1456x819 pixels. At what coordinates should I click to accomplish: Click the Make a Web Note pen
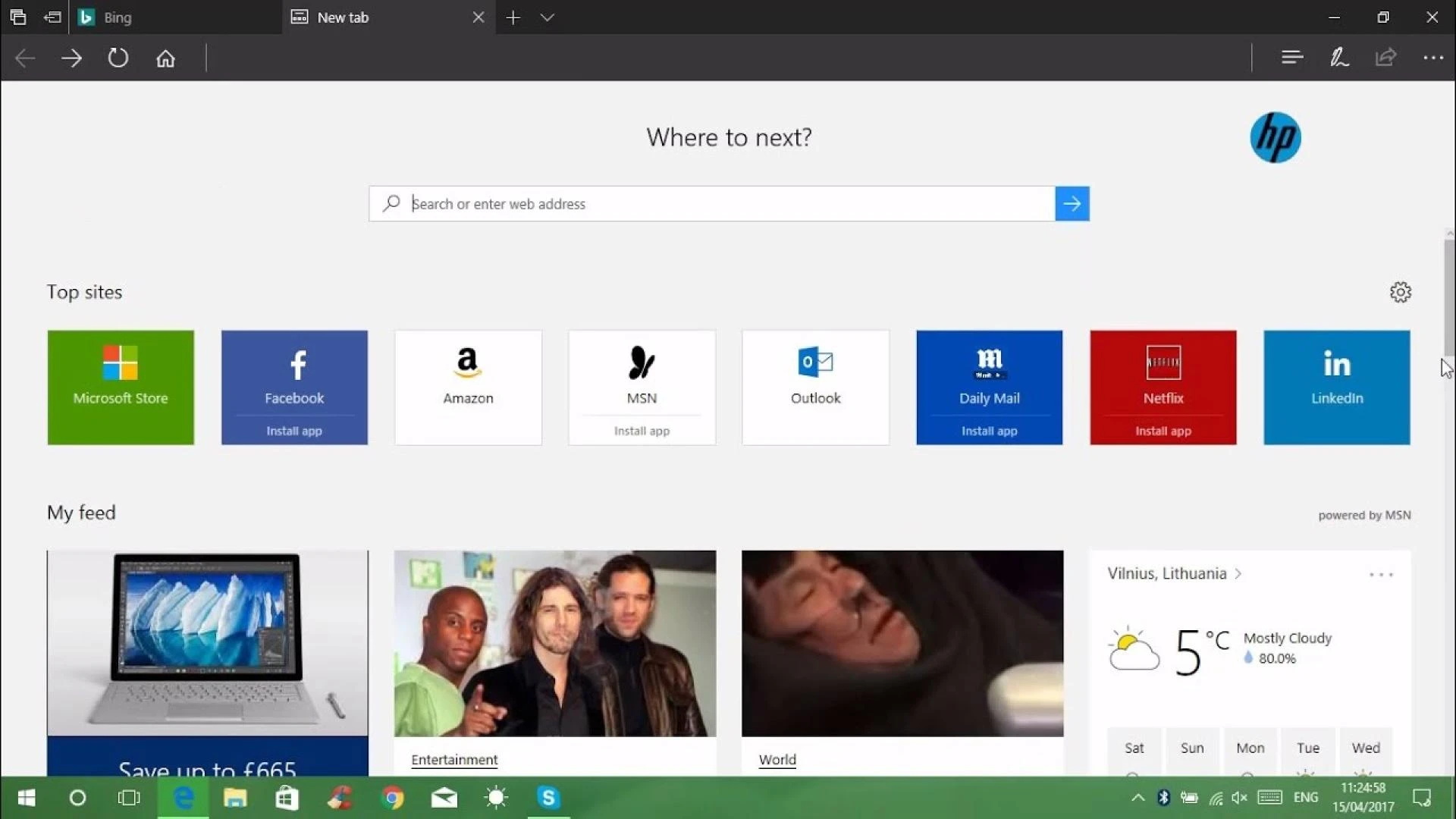click(x=1338, y=58)
